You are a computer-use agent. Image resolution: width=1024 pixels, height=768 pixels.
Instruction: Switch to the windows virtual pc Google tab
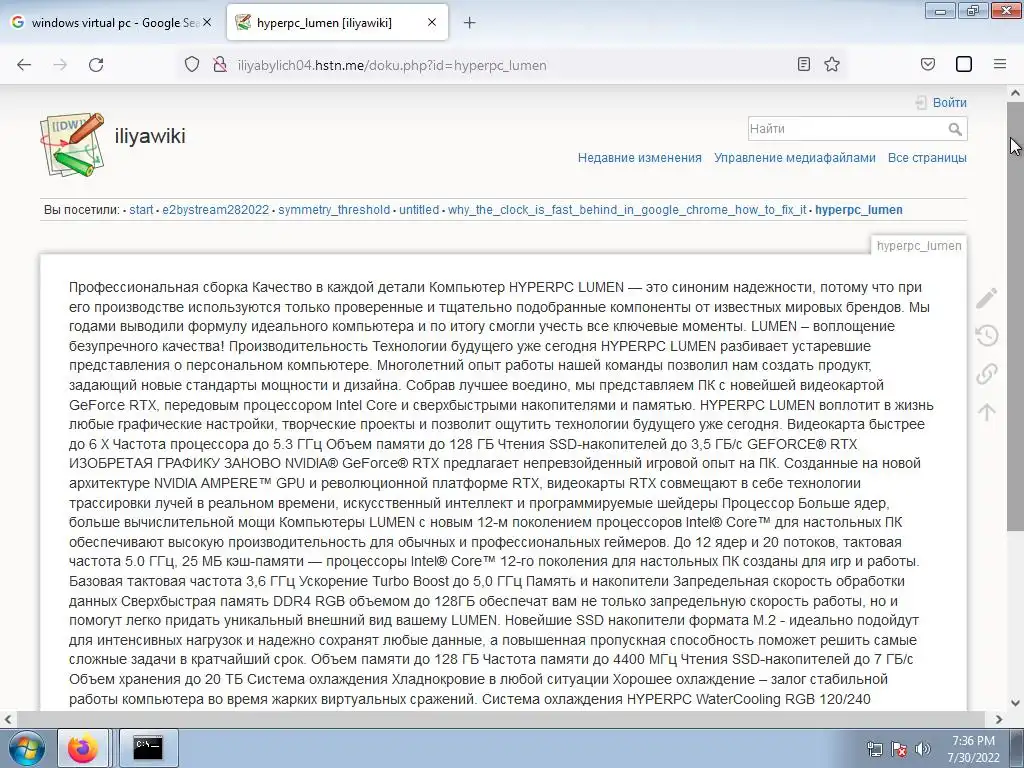click(x=112, y=23)
